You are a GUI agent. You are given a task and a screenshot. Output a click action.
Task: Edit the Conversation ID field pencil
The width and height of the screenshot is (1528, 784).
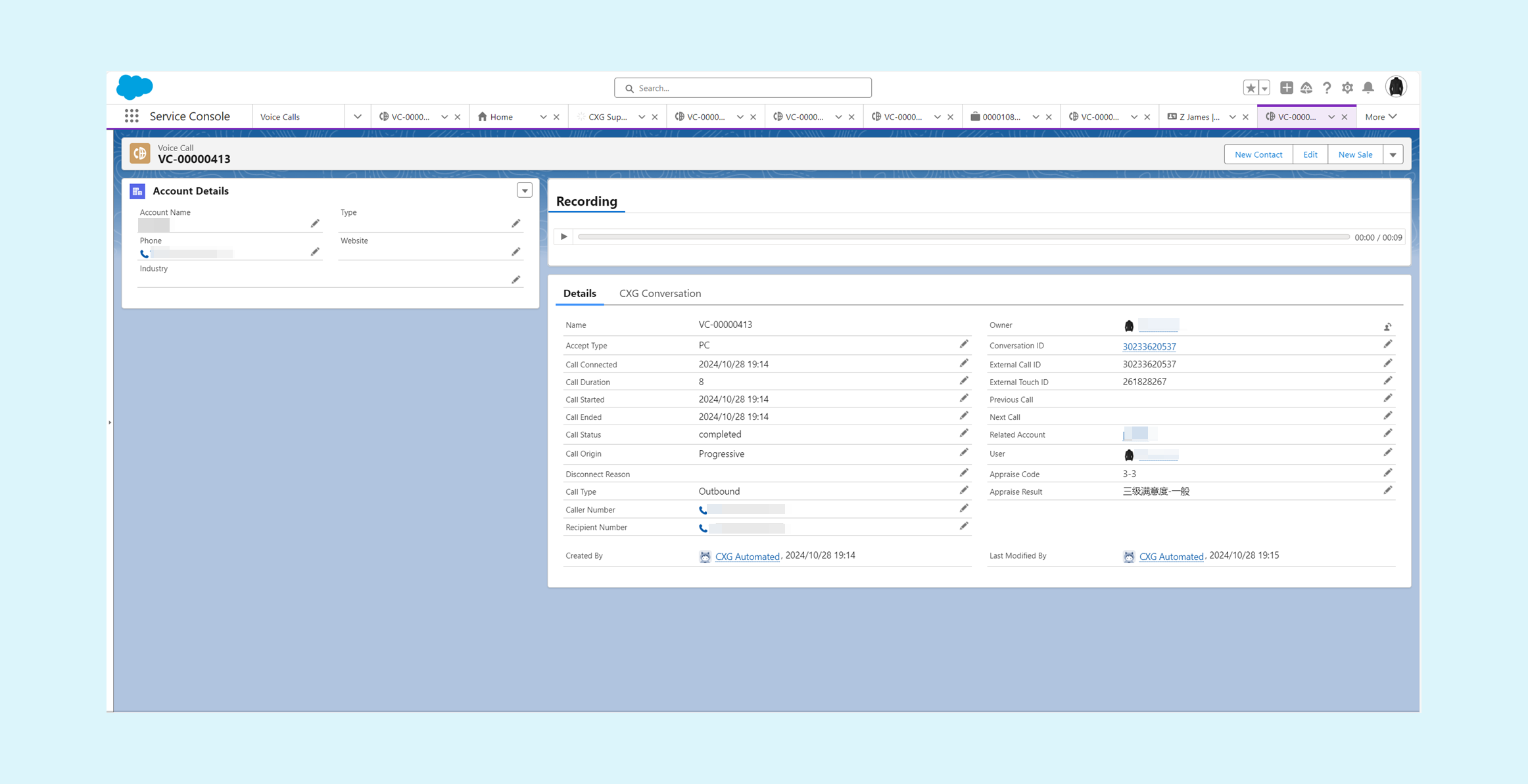[x=1387, y=344]
